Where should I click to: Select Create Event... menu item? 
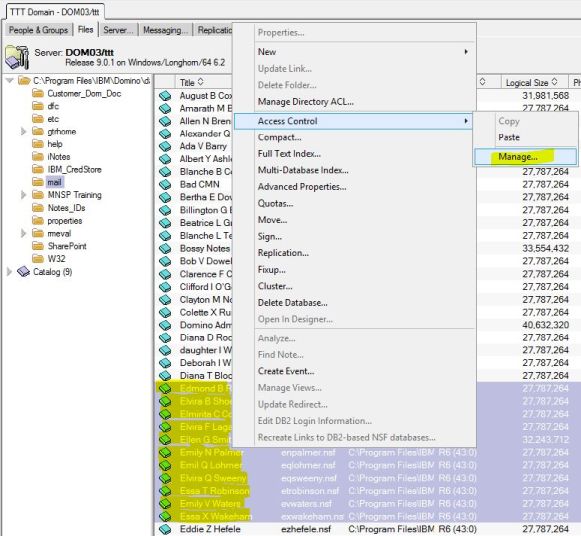[x=286, y=371]
